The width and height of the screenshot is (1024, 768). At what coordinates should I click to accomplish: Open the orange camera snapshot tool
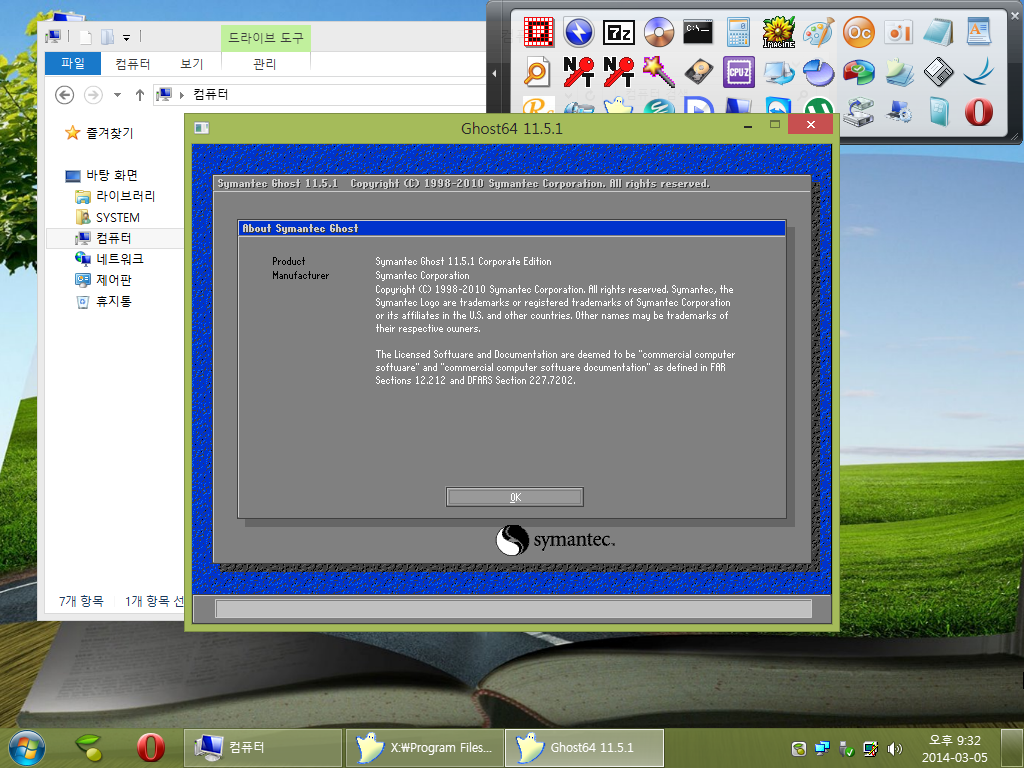click(x=898, y=32)
